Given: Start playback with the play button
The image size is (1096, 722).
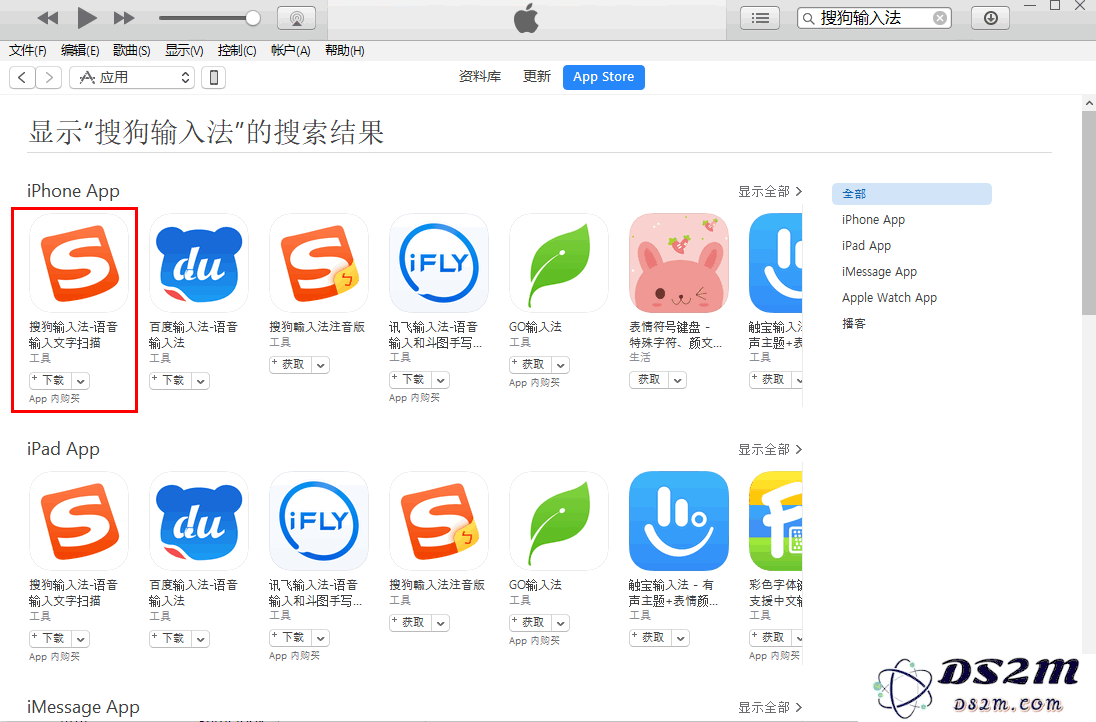Looking at the screenshot, I should (87, 18).
